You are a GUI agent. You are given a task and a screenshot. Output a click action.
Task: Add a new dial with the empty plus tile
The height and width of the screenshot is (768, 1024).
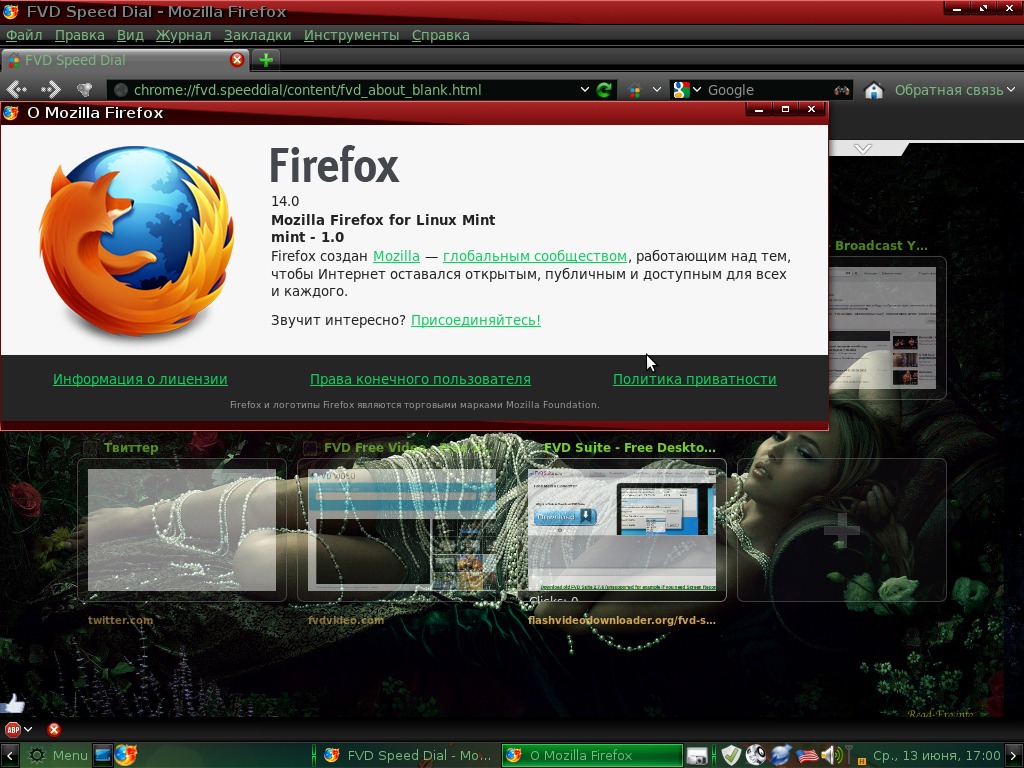(842, 530)
